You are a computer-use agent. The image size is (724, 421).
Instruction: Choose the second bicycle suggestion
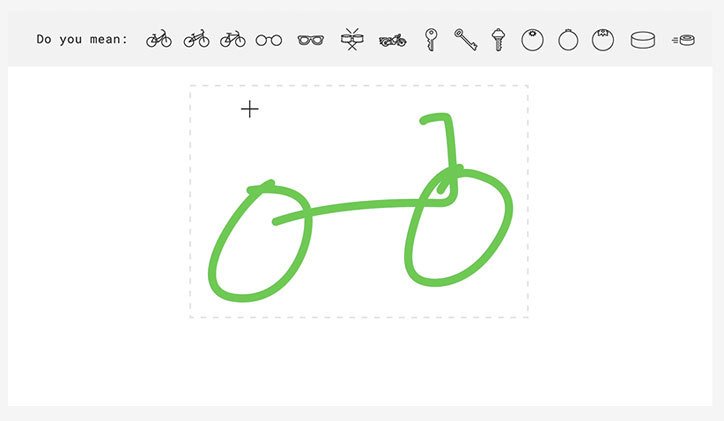click(x=196, y=39)
